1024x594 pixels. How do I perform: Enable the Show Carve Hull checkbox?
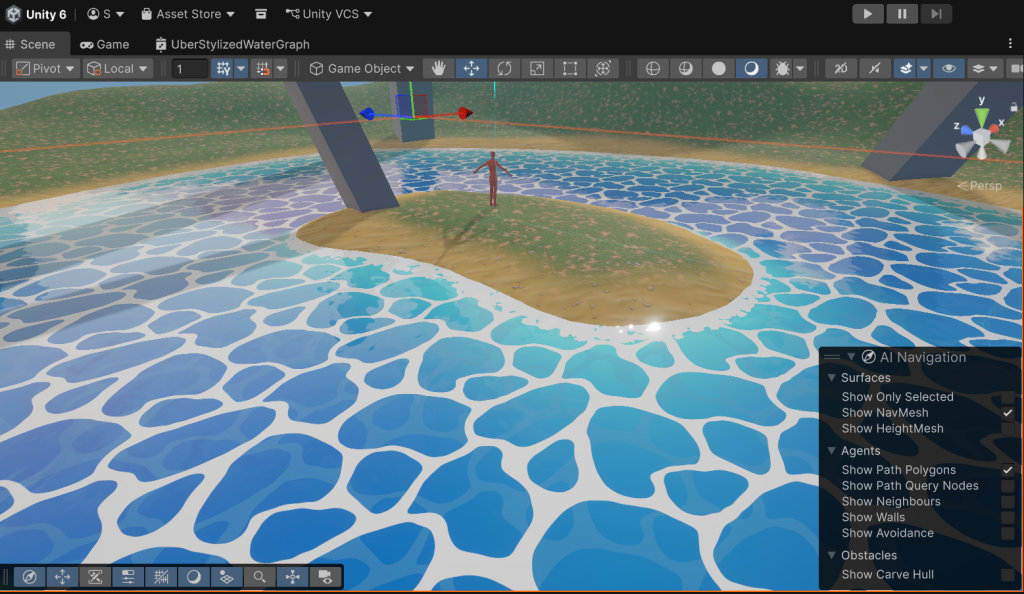(x=1007, y=575)
